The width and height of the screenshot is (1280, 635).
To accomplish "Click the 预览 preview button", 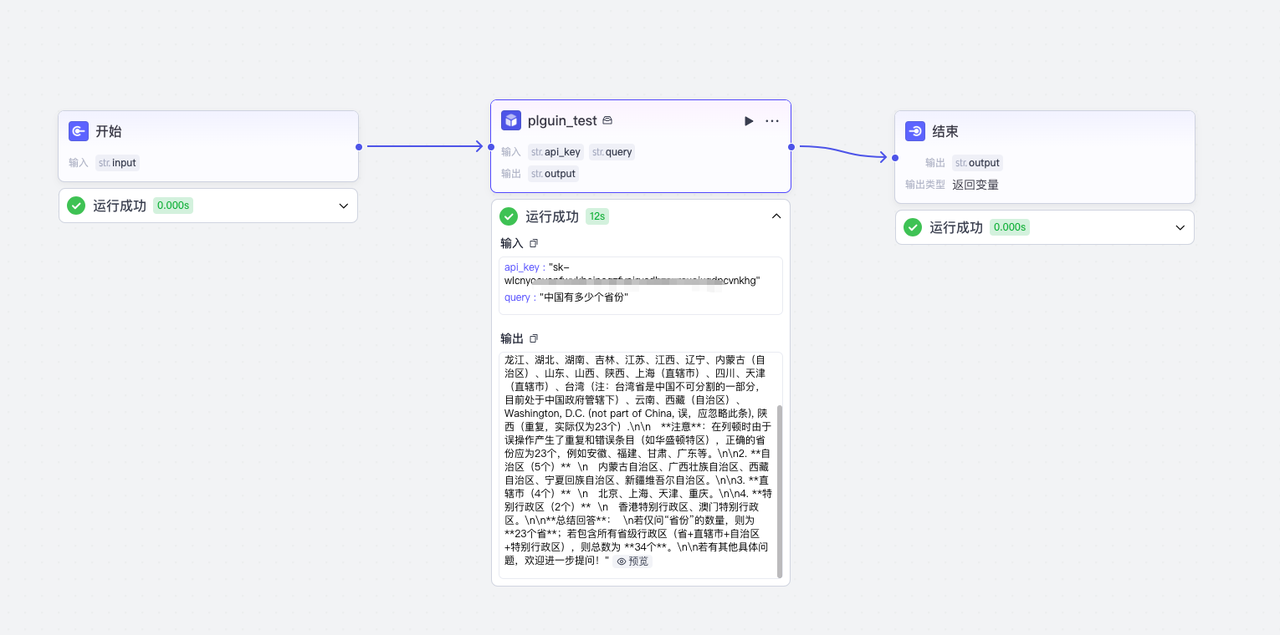I will click(x=632, y=561).
